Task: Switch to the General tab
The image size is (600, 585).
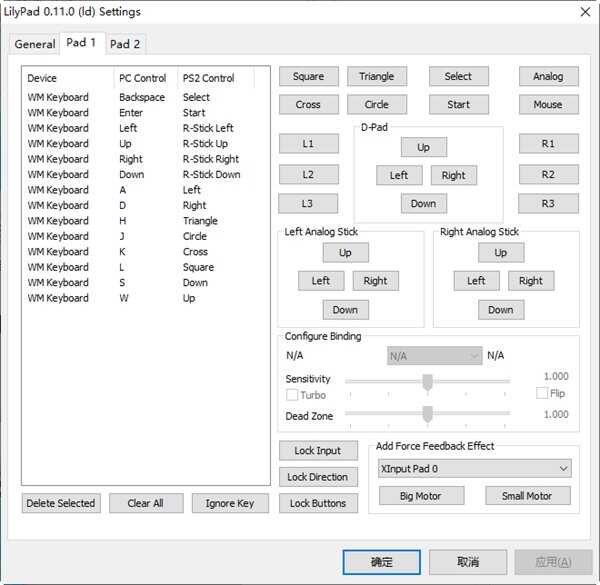Action: pyautogui.click(x=35, y=44)
